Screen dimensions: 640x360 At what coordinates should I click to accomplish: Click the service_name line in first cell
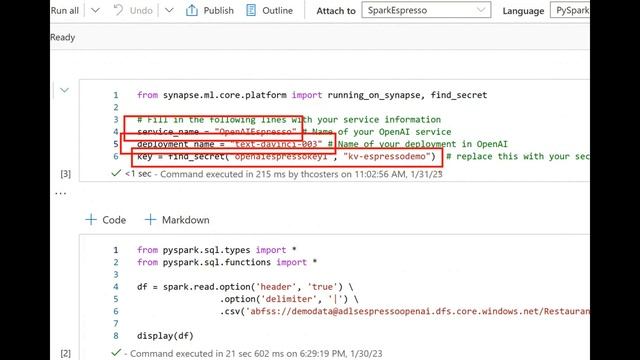point(294,132)
